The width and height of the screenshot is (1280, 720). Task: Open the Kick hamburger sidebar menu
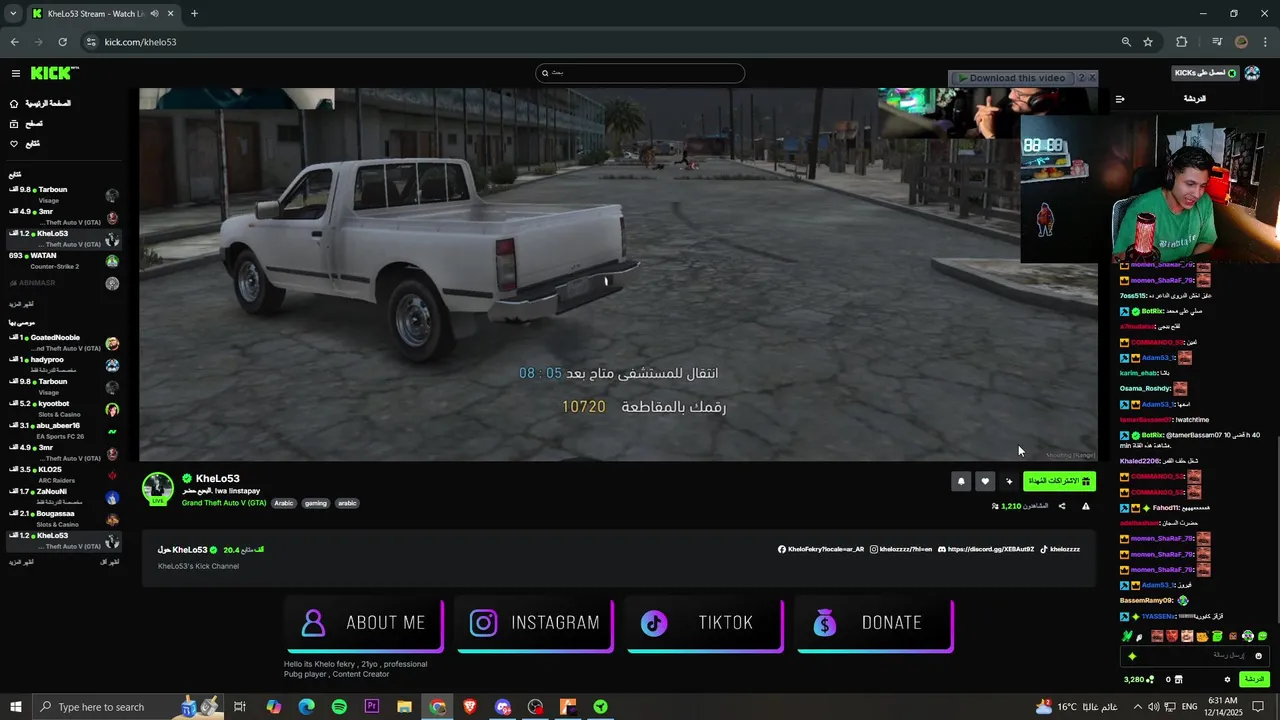pyautogui.click(x=15, y=73)
